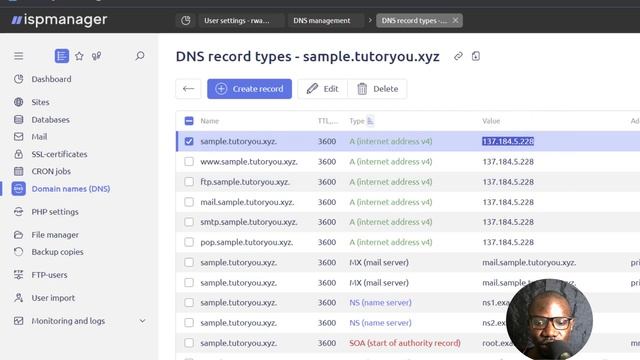This screenshot has height=360, width=640.
Task: Click the ispmanager logo
Action: [x=60, y=19]
